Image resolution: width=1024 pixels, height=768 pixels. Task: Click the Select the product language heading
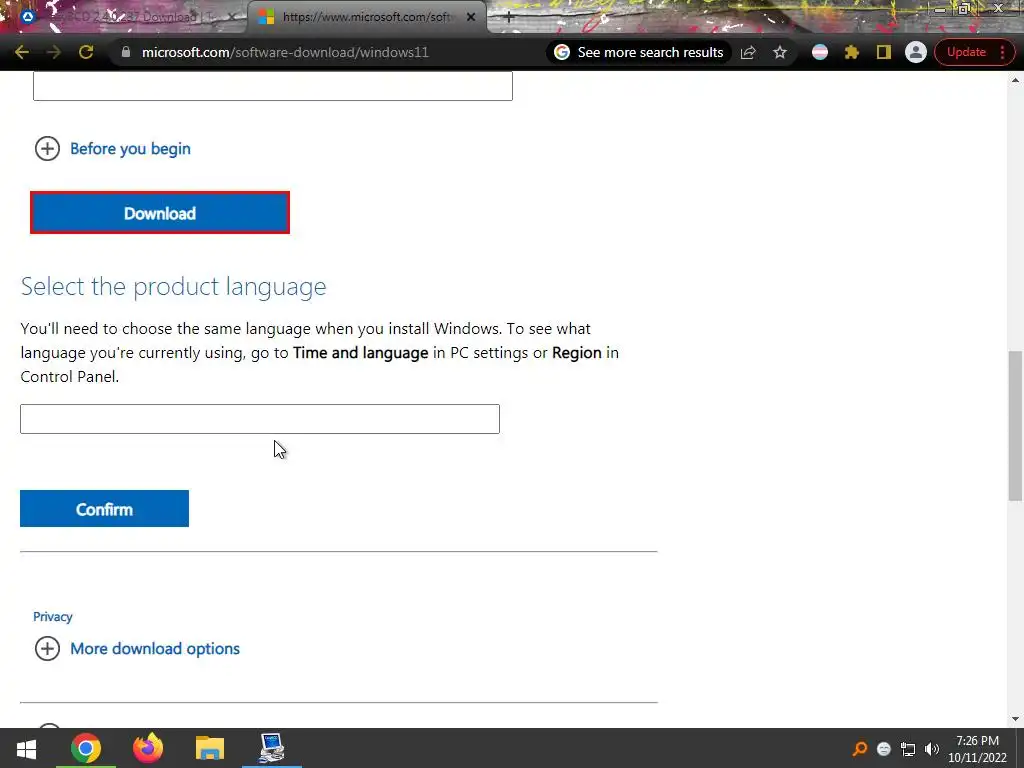point(173,287)
